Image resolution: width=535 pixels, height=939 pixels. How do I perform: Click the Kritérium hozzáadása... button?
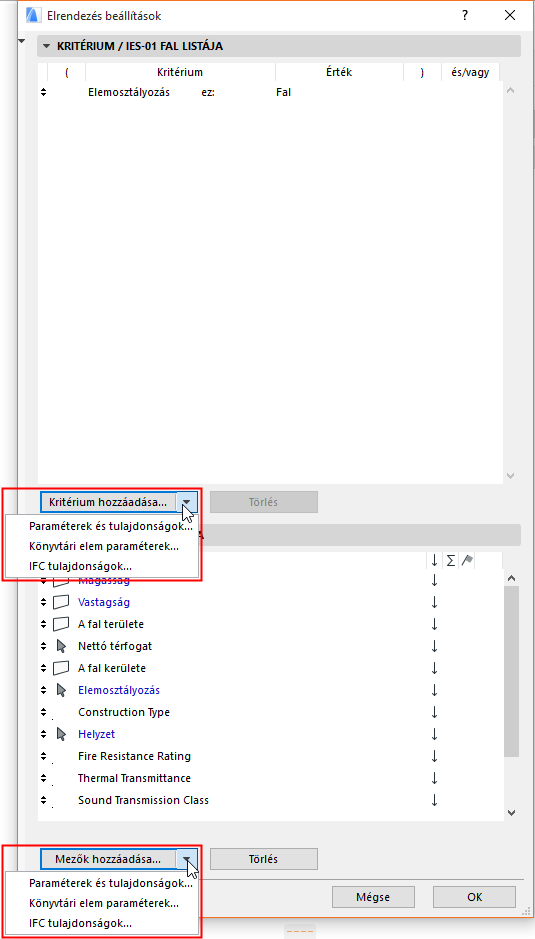point(109,502)
